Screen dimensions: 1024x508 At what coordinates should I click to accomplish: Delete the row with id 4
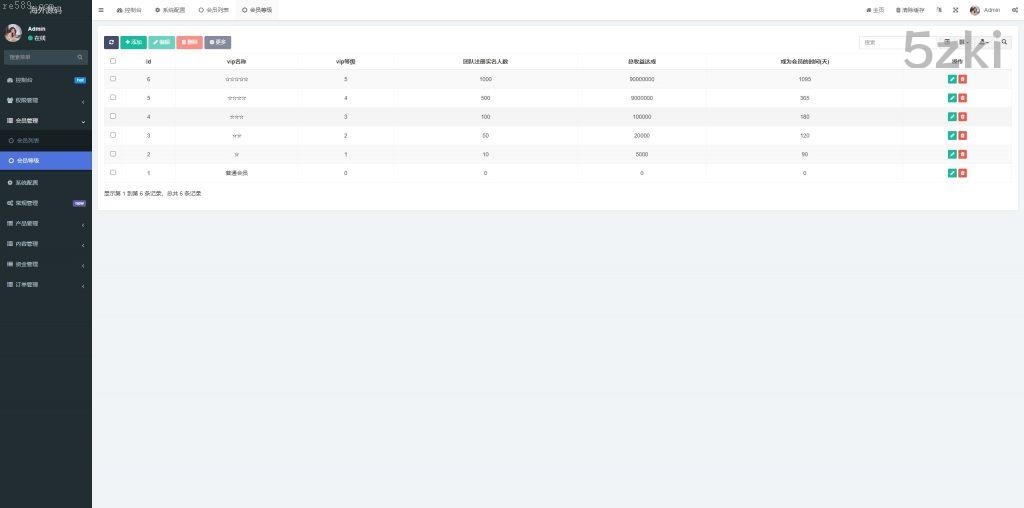(963, 116)
